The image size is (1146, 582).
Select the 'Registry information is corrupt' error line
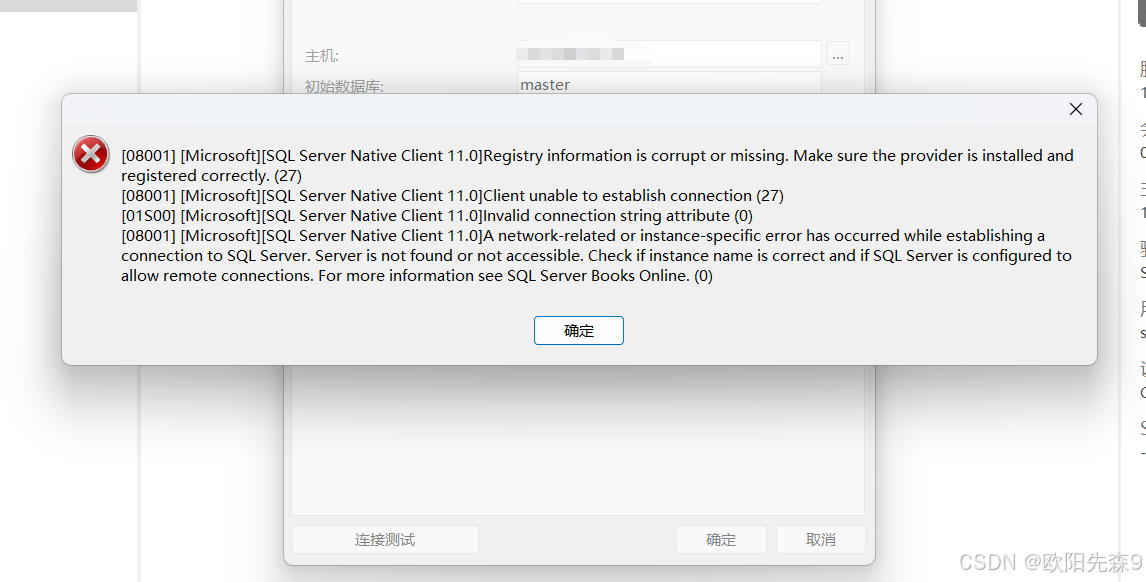(x=597, y=165)
